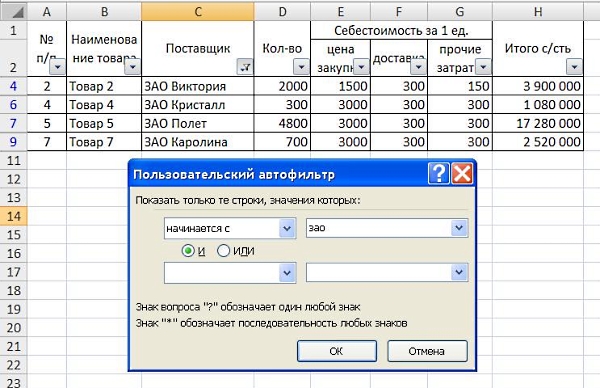The width and height of the screenshot is (600, 388).
Task: Expand the 'начинается с' condition combo box
Action: click(287, 228)
